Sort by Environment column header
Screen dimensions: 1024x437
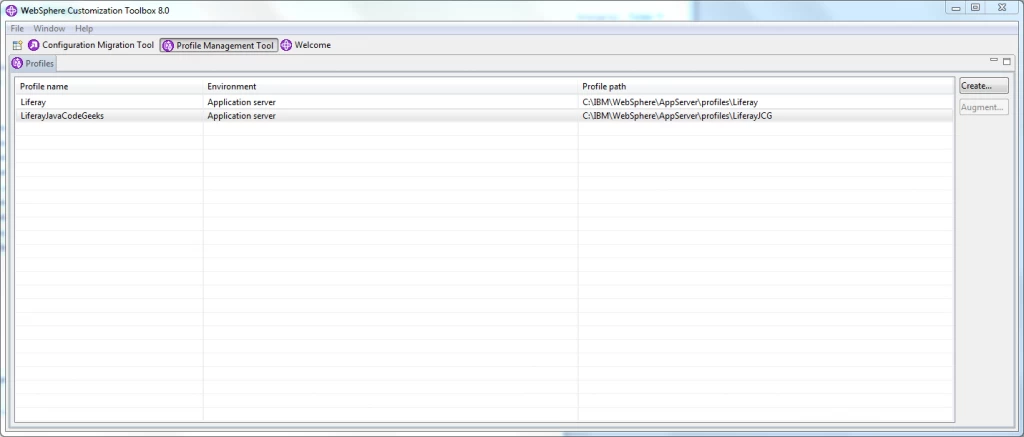click(x=391, y=86)
